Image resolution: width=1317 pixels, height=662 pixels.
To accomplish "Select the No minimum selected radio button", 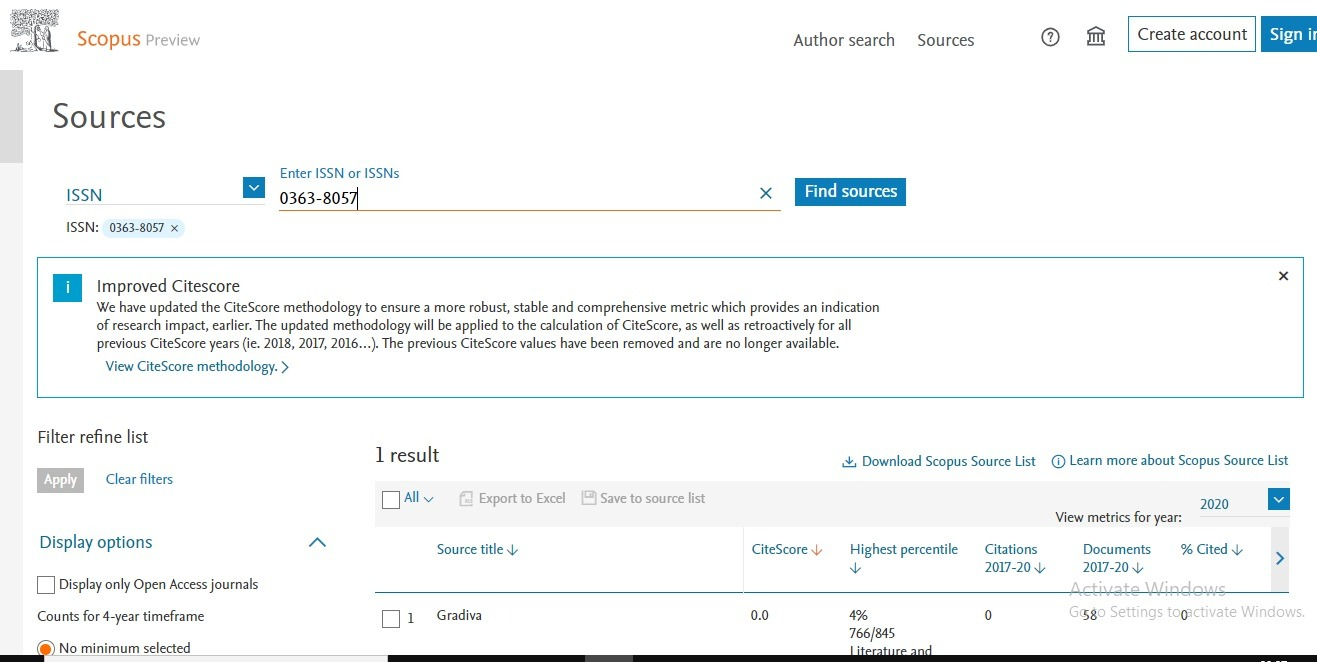I will (45, 649).
